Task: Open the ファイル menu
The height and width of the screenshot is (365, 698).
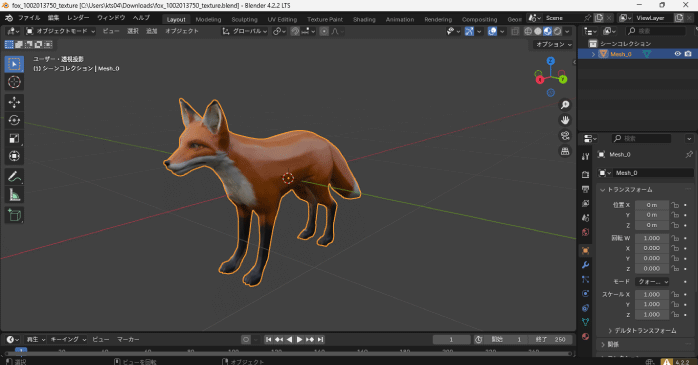Action: tap(29, 18)
